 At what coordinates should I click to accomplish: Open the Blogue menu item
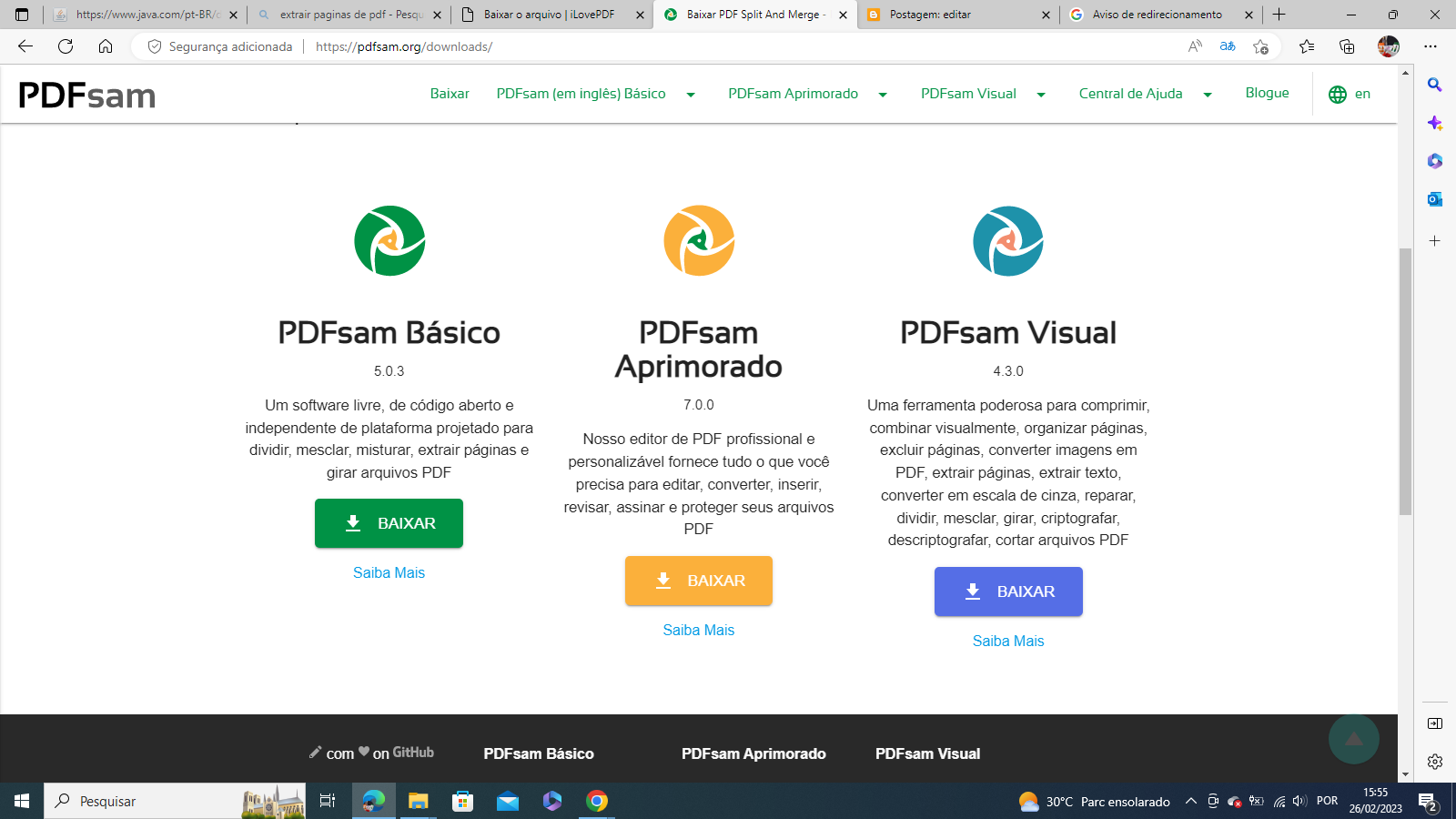[1268, 93]
